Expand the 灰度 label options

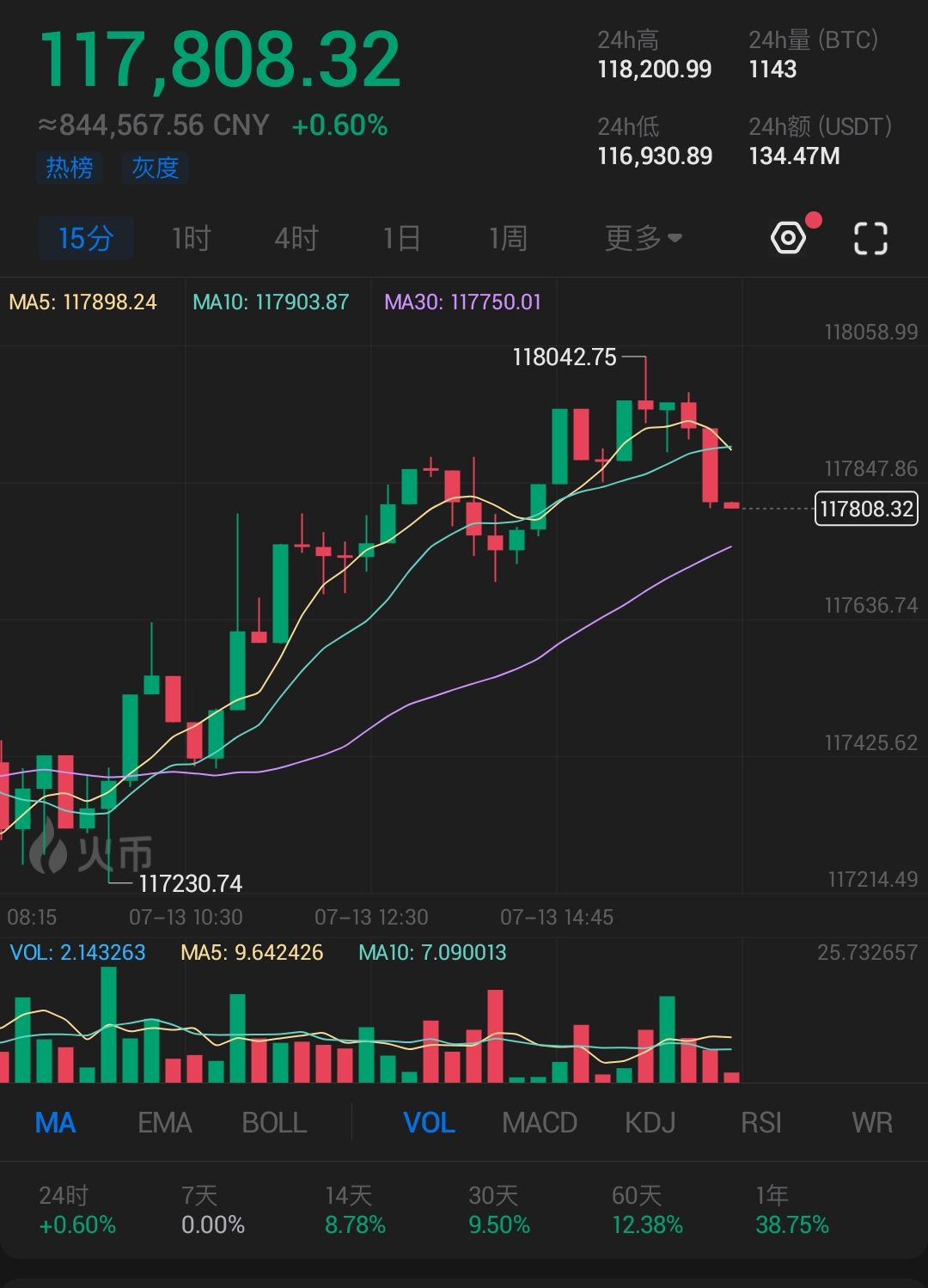155,168
